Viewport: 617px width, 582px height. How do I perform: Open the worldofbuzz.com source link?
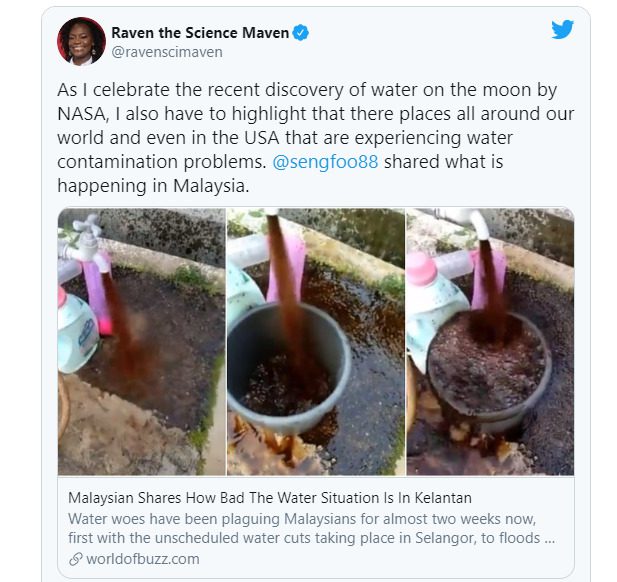click(142, 559)
